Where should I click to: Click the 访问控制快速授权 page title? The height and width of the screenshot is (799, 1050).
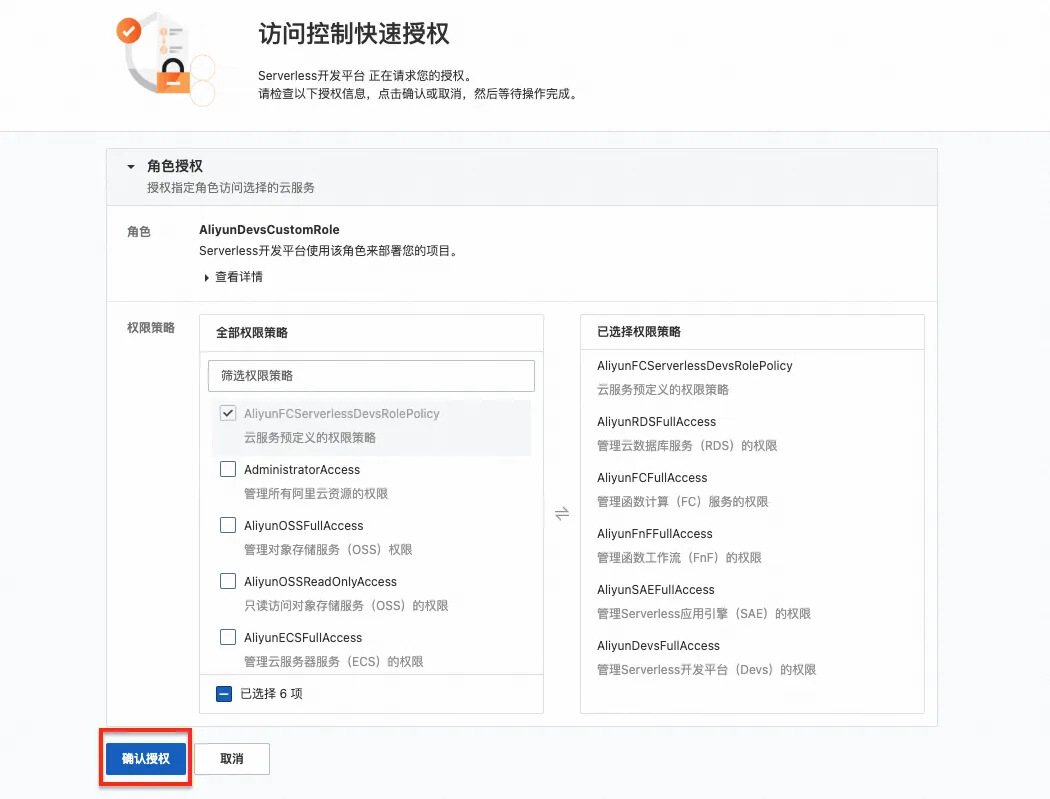(x=354, y=33)
